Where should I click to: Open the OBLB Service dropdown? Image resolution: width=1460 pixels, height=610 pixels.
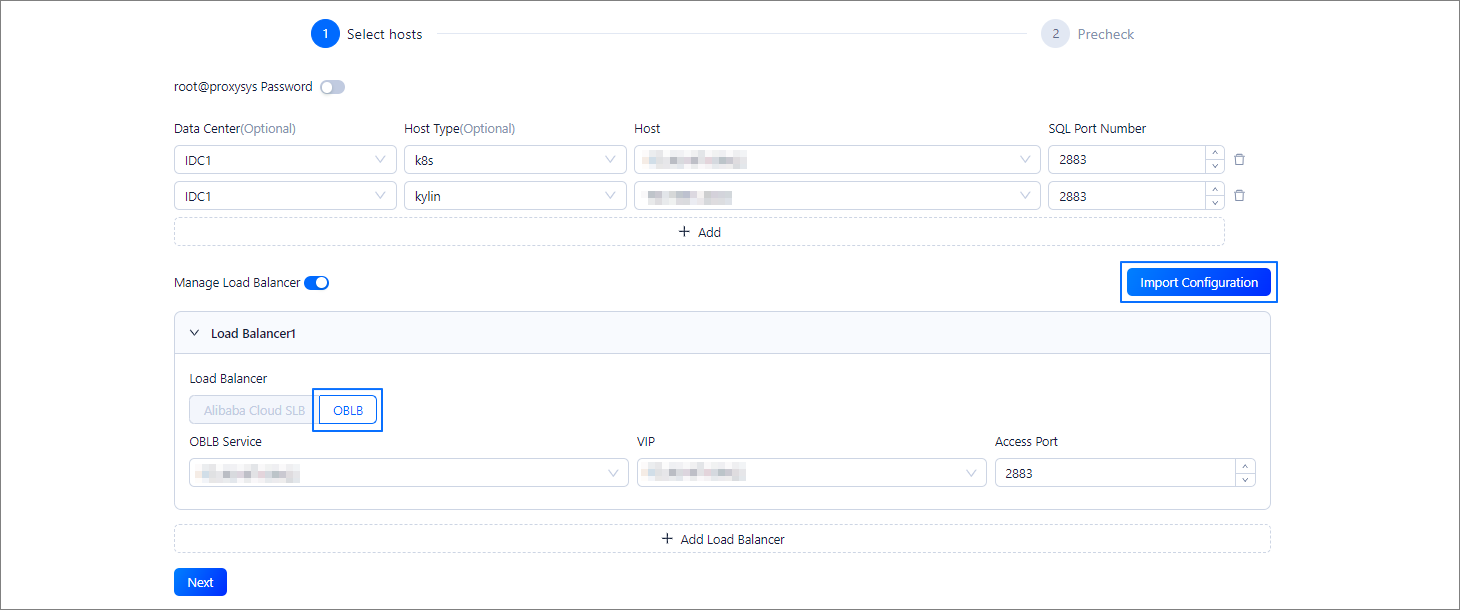click(x=408, y=473)
